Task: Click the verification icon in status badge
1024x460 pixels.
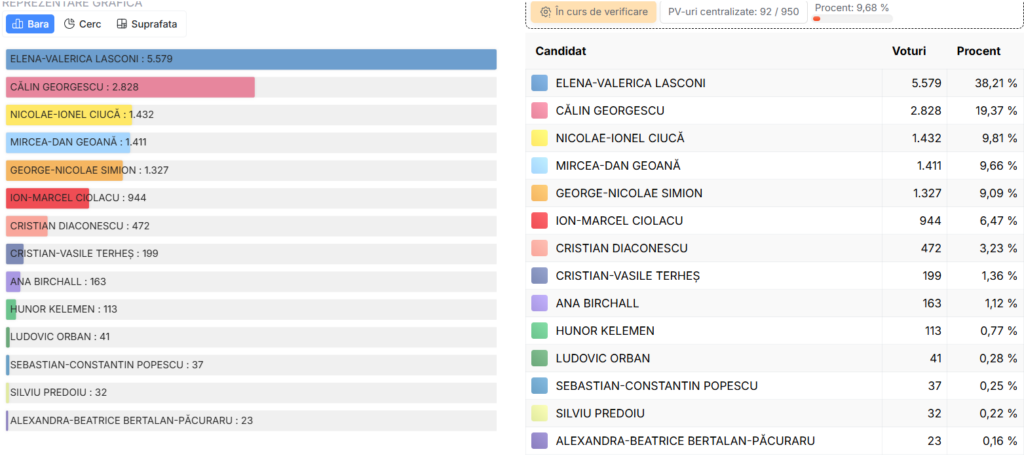Action: (546, 12)
